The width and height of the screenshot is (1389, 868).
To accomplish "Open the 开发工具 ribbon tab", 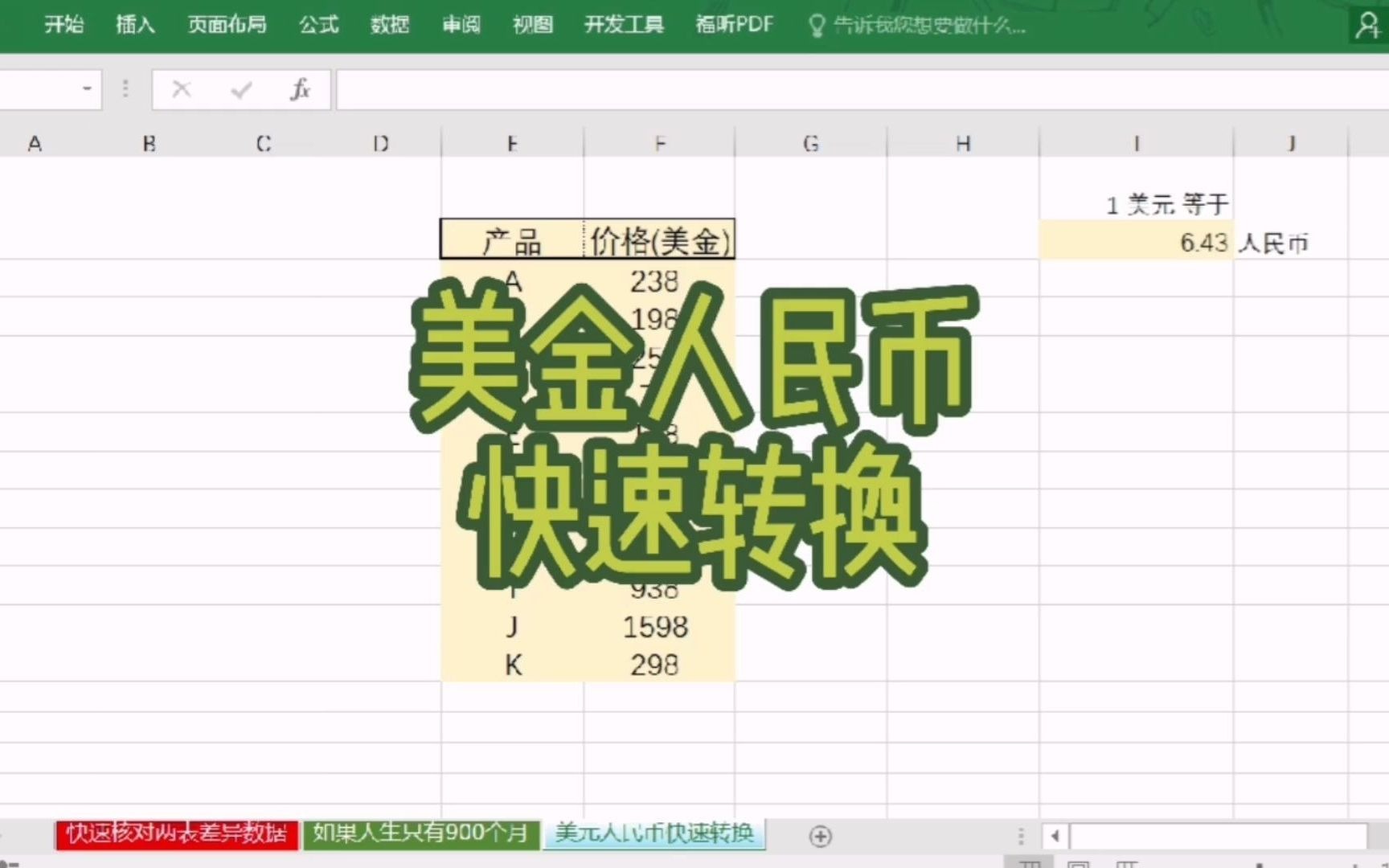I will coord(624,25).
